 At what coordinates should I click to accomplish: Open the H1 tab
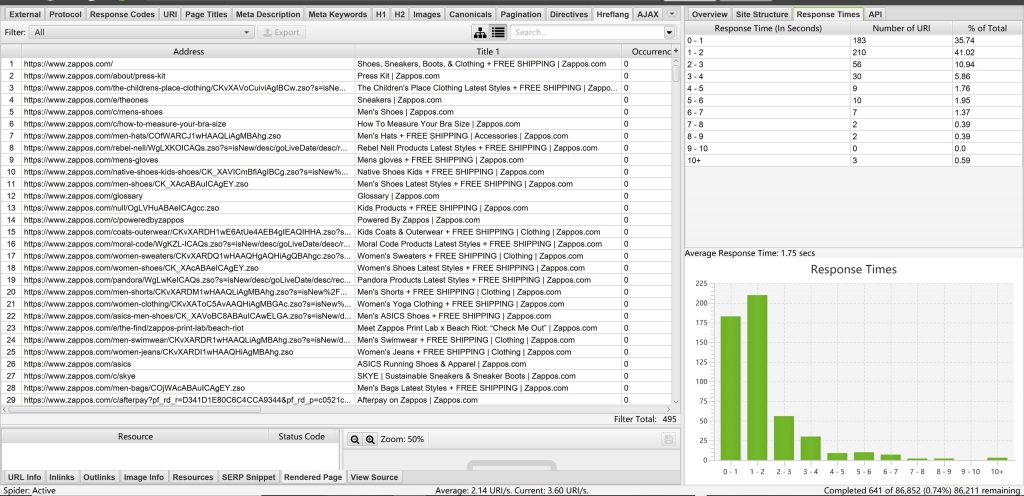tap(381, 14)
